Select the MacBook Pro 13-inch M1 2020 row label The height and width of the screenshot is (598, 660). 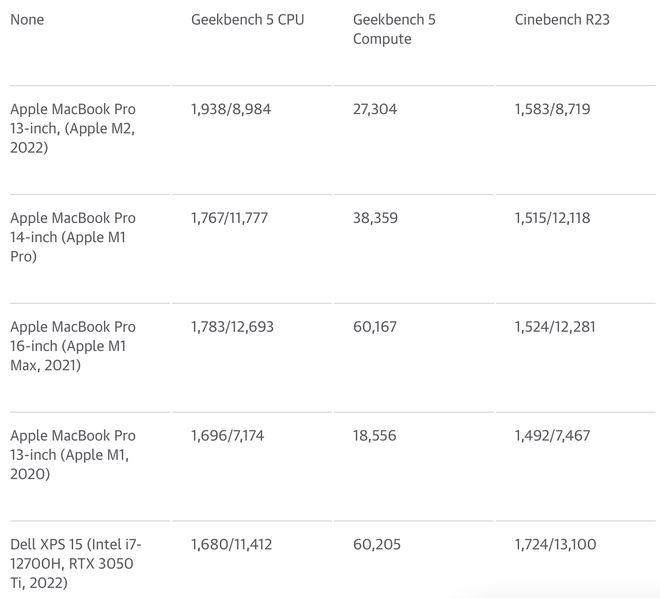(x=73, y=455)
